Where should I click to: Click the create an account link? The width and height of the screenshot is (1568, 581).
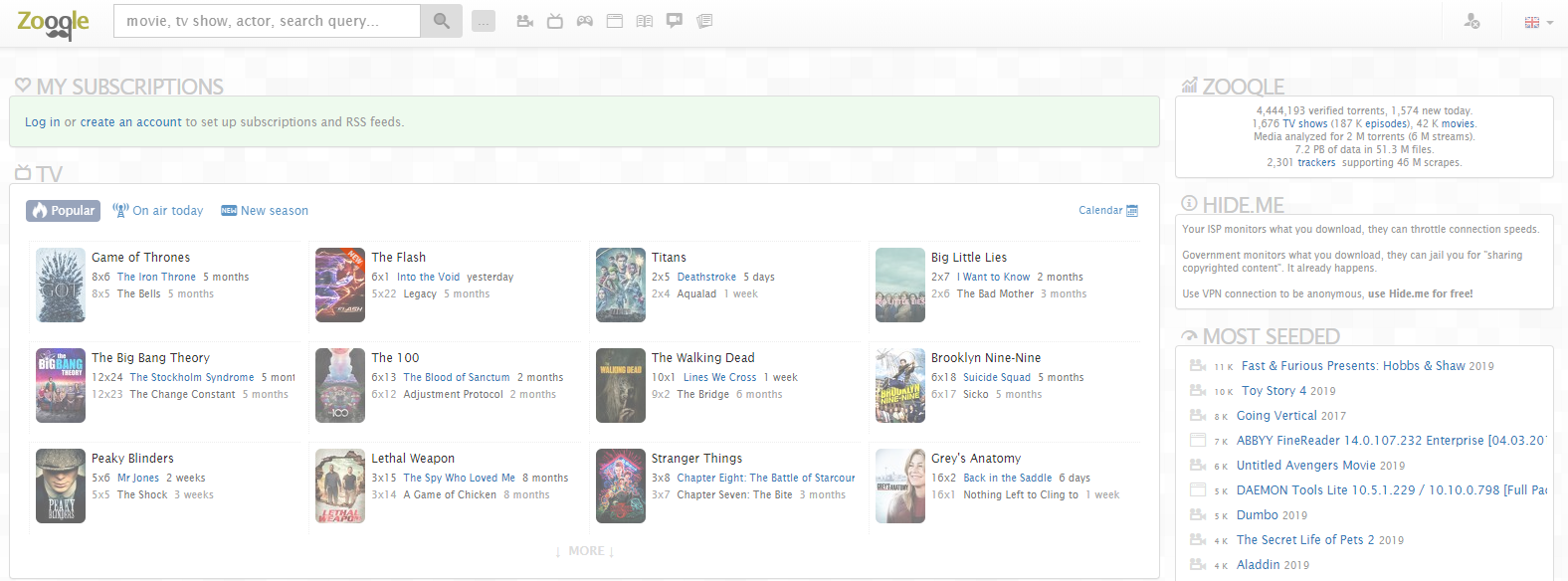point(131,122)
